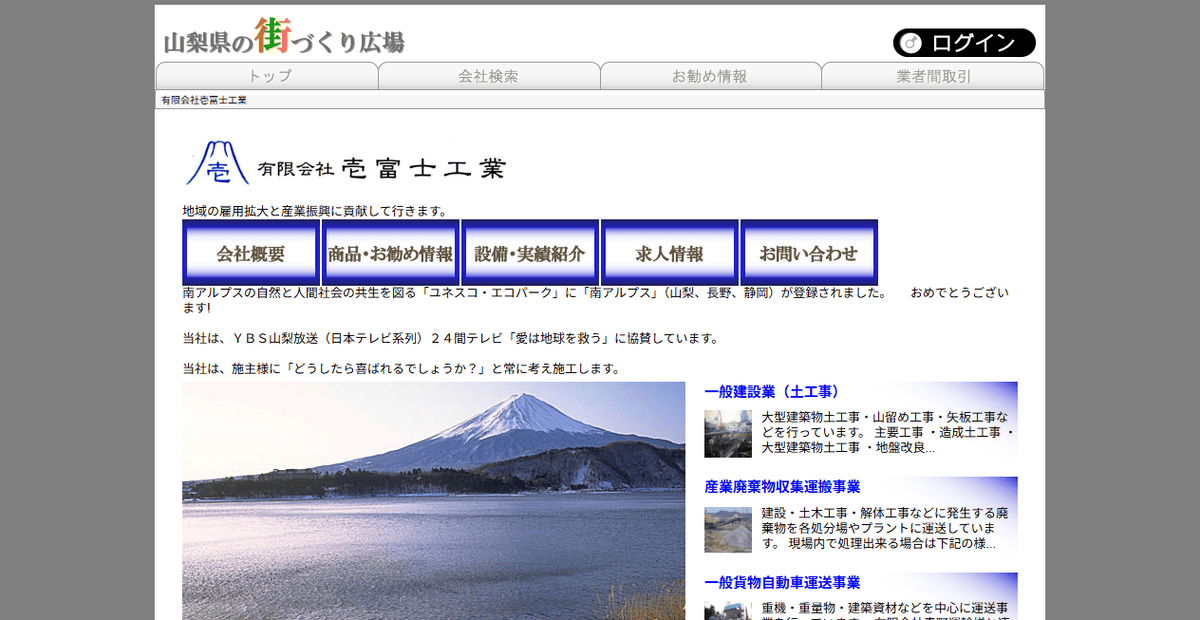Open the 設備・実績紹介 navigation button
Viewport: 1200px width, 620px height.
point(529,252)
